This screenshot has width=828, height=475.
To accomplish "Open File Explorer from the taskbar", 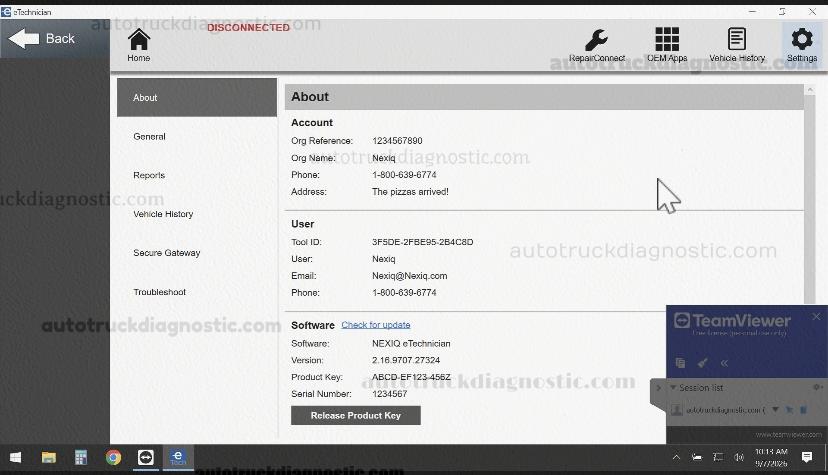I will 49,458.
